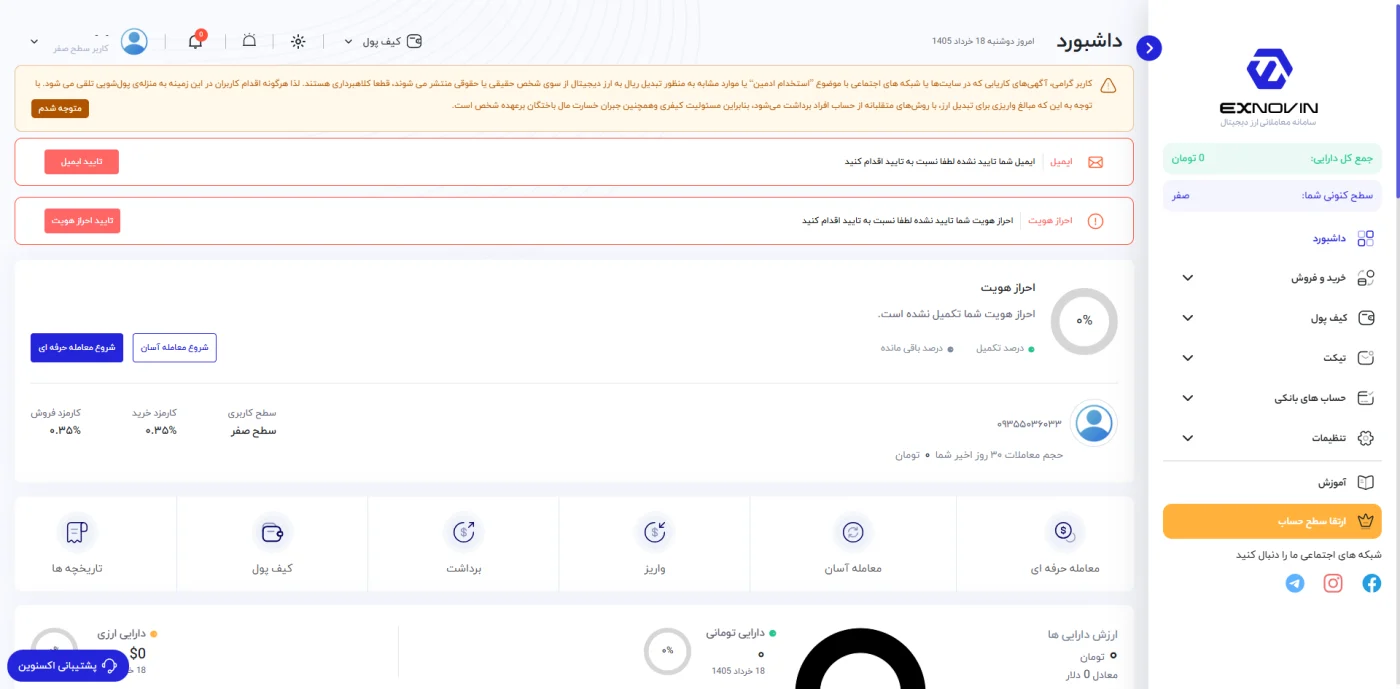Dismiss warning with متوجه شدم button
Screen dimensions: 1400x689
pos(60,108)
